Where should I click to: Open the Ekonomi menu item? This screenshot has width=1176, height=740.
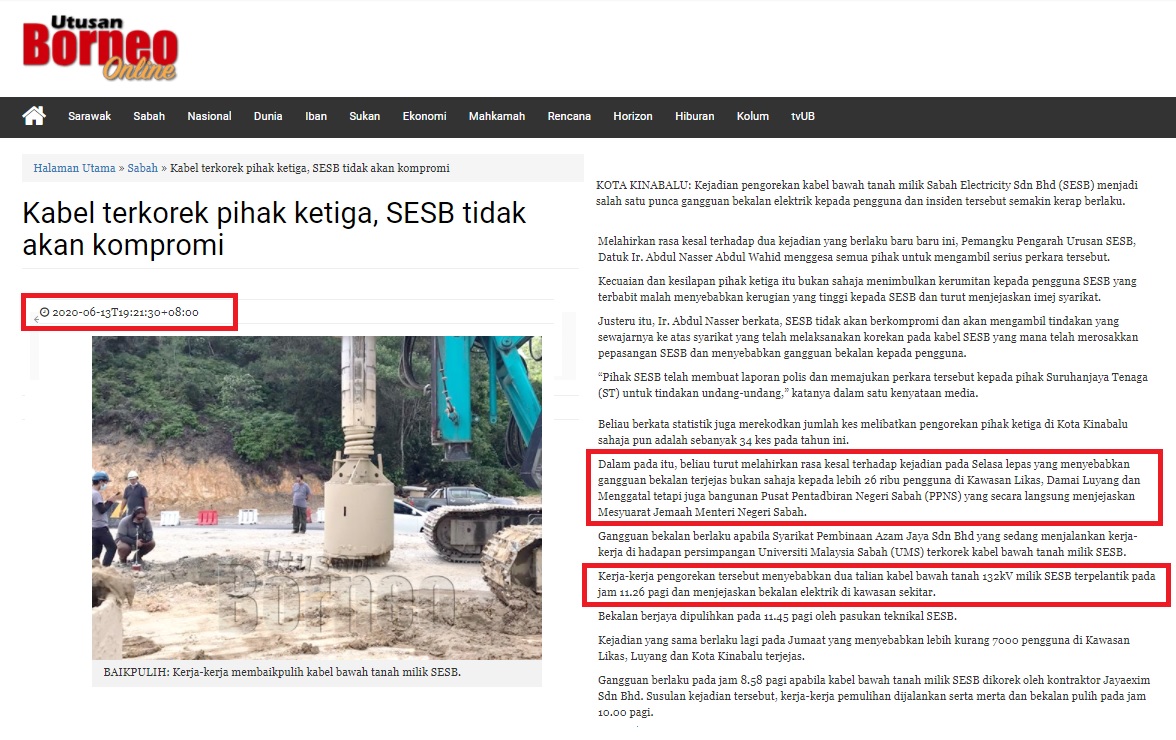tap(424, 116)
